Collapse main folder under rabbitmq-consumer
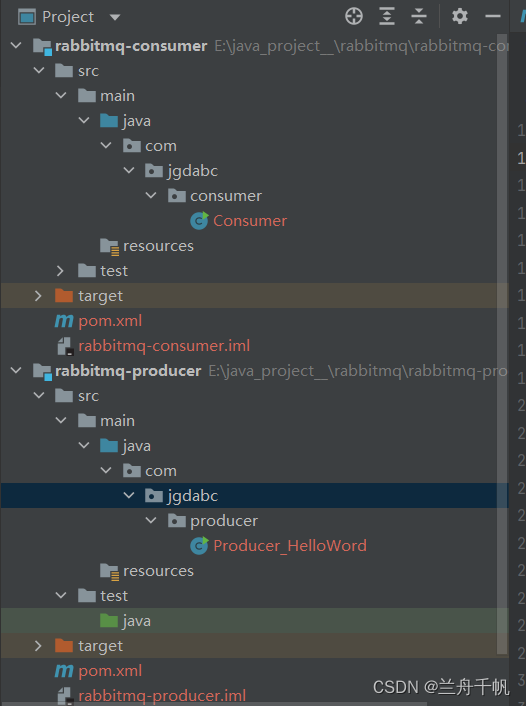 click(x=61, y=95)
